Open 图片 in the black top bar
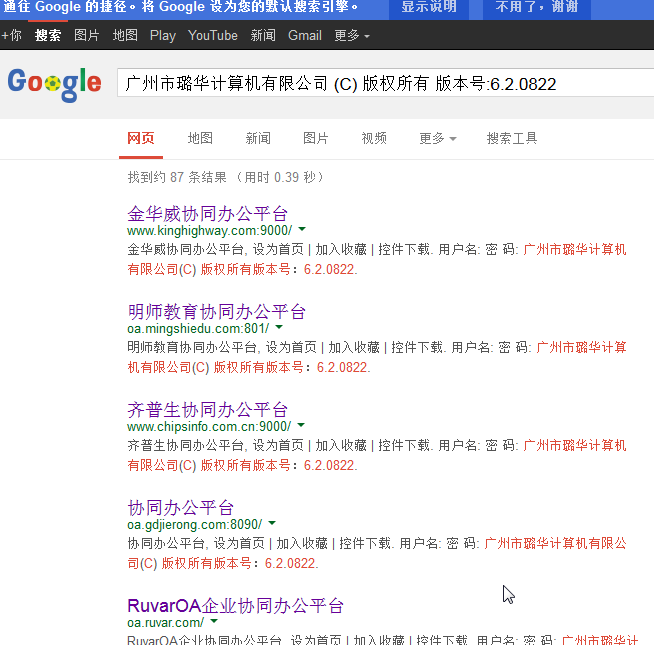This screenshot has width=654, height=645. [86, 35]
